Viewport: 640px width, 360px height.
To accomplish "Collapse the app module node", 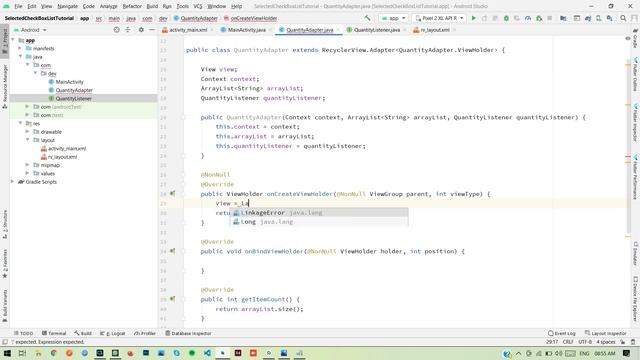I will coord(13,40).
